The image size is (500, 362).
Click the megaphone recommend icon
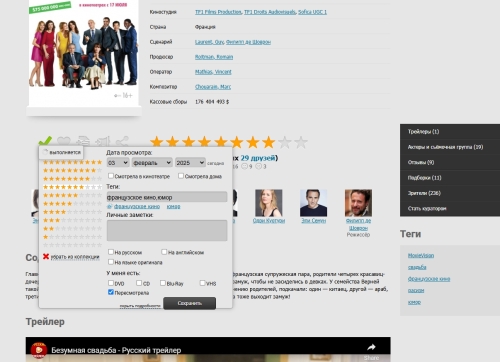pyautogui.click(x=103, y=141)
